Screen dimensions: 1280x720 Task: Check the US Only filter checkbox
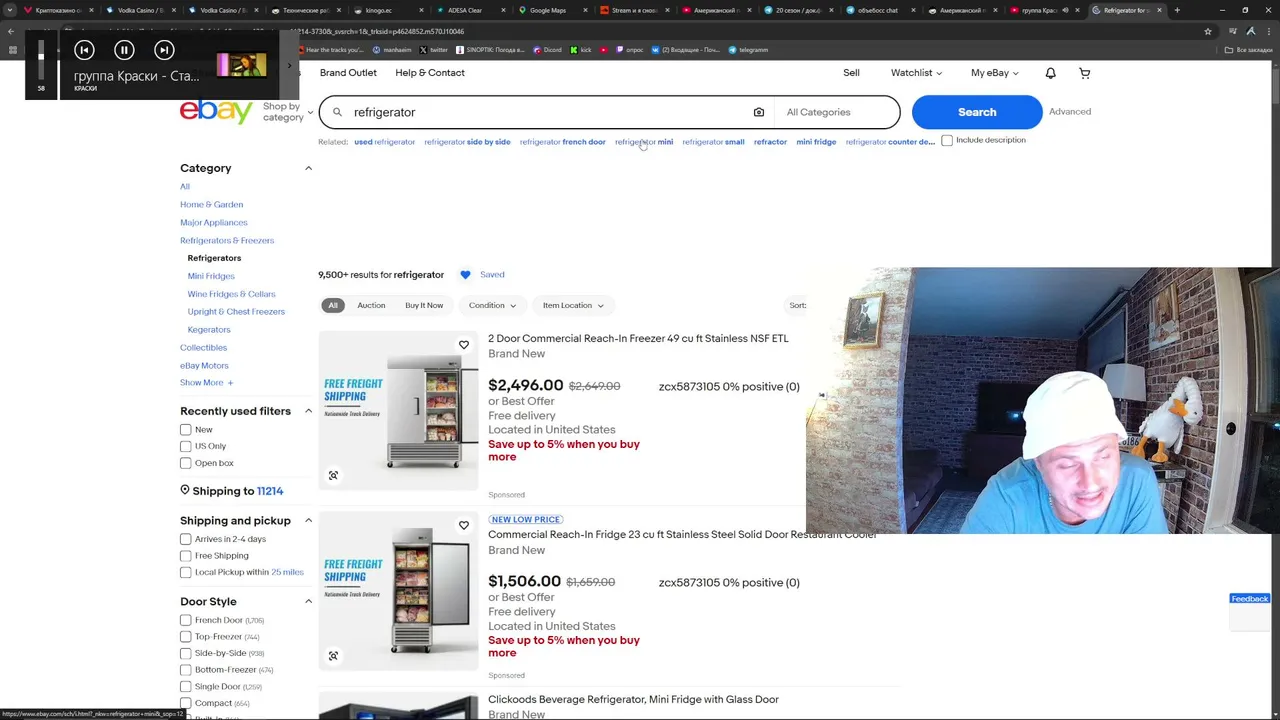click(x=185, y=446)
